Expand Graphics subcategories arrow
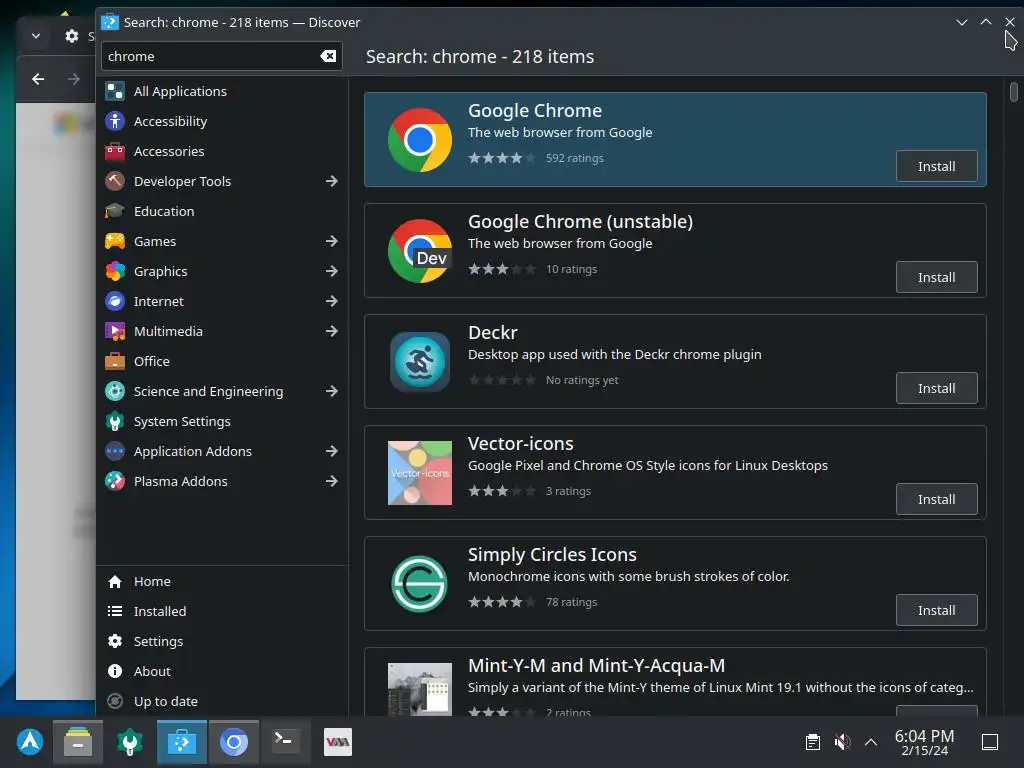The height and width of the screenshot is (768, 1024). [332, 272]
